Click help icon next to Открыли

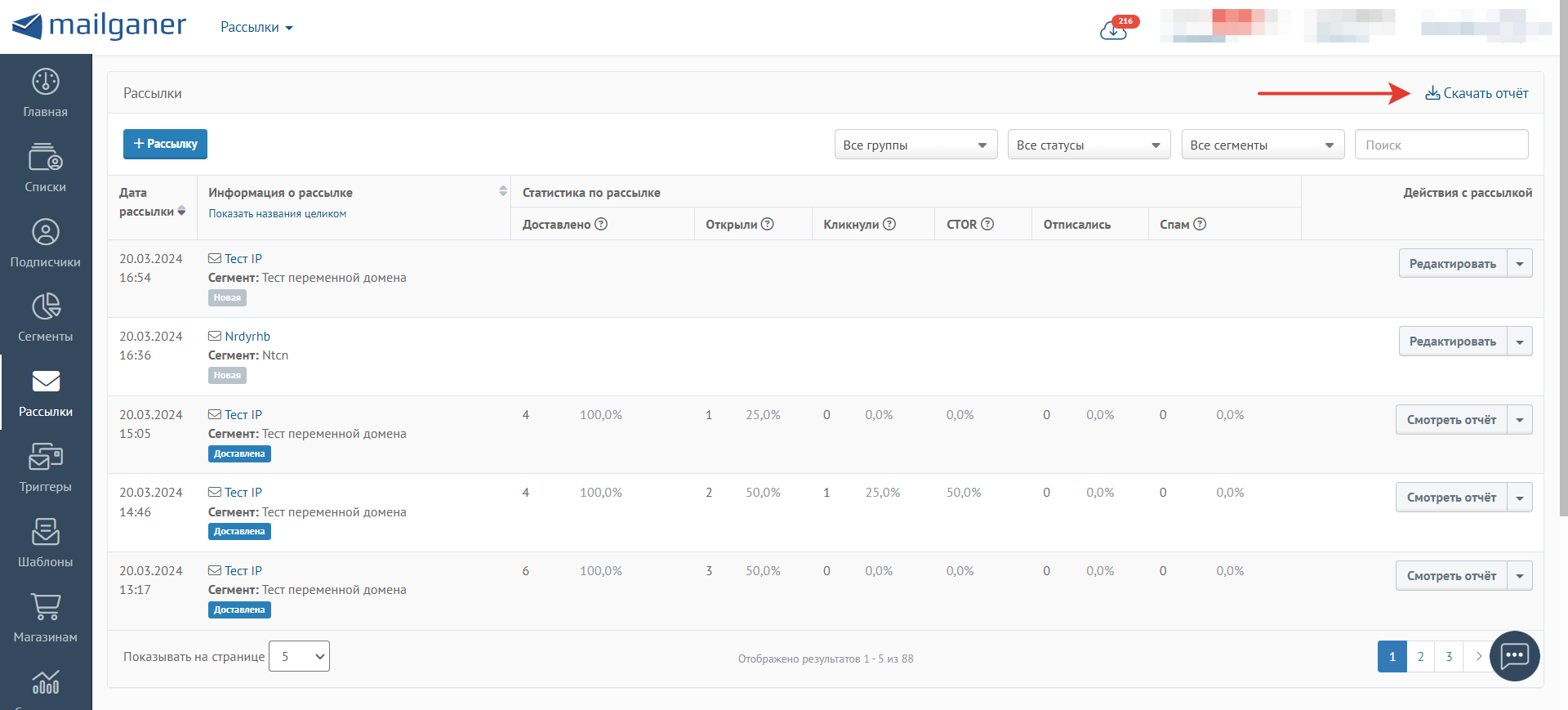[x=768, y=224]
